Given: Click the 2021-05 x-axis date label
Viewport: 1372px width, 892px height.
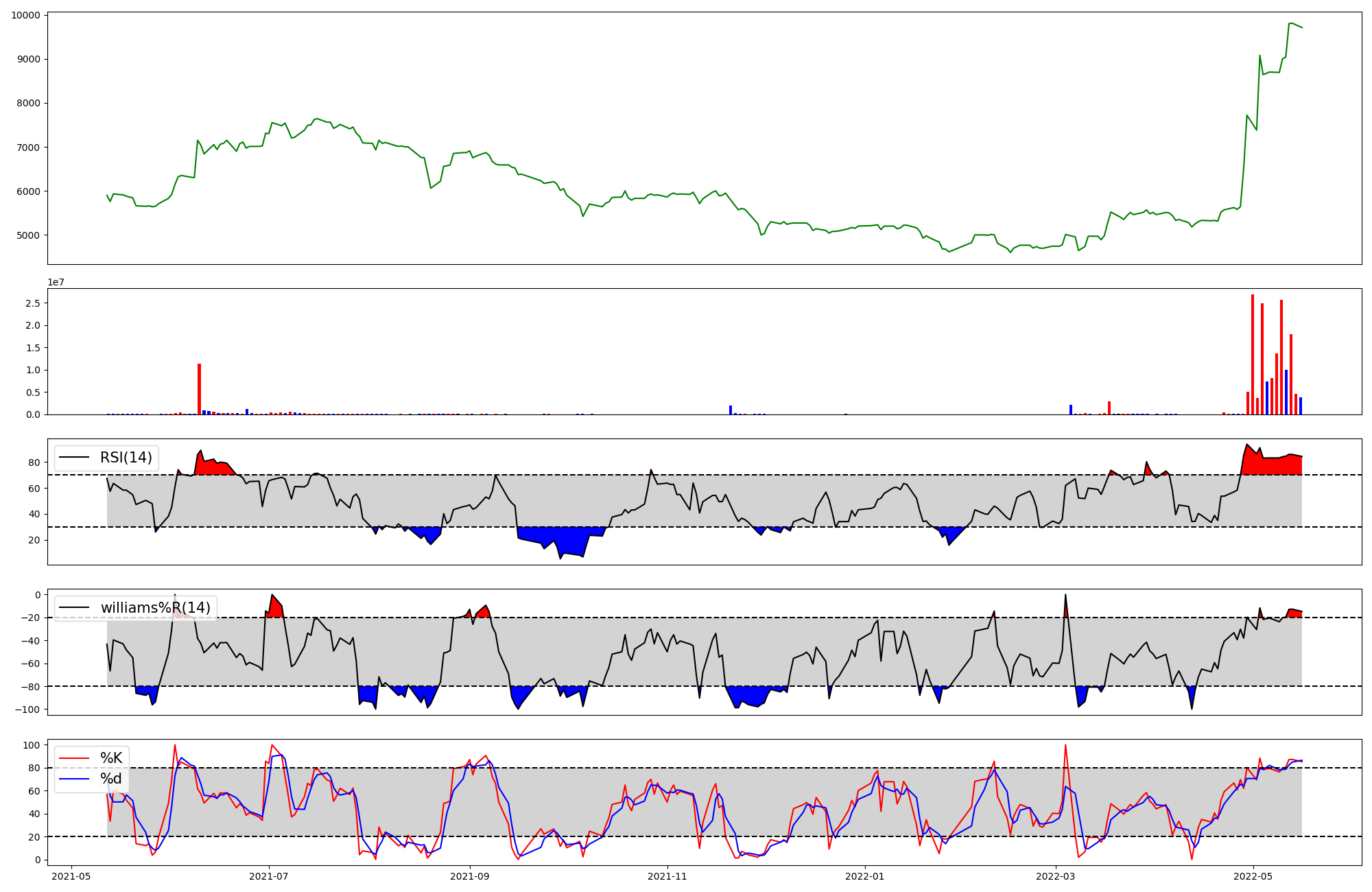Looking at the screenshot, I should pos(71,876).
